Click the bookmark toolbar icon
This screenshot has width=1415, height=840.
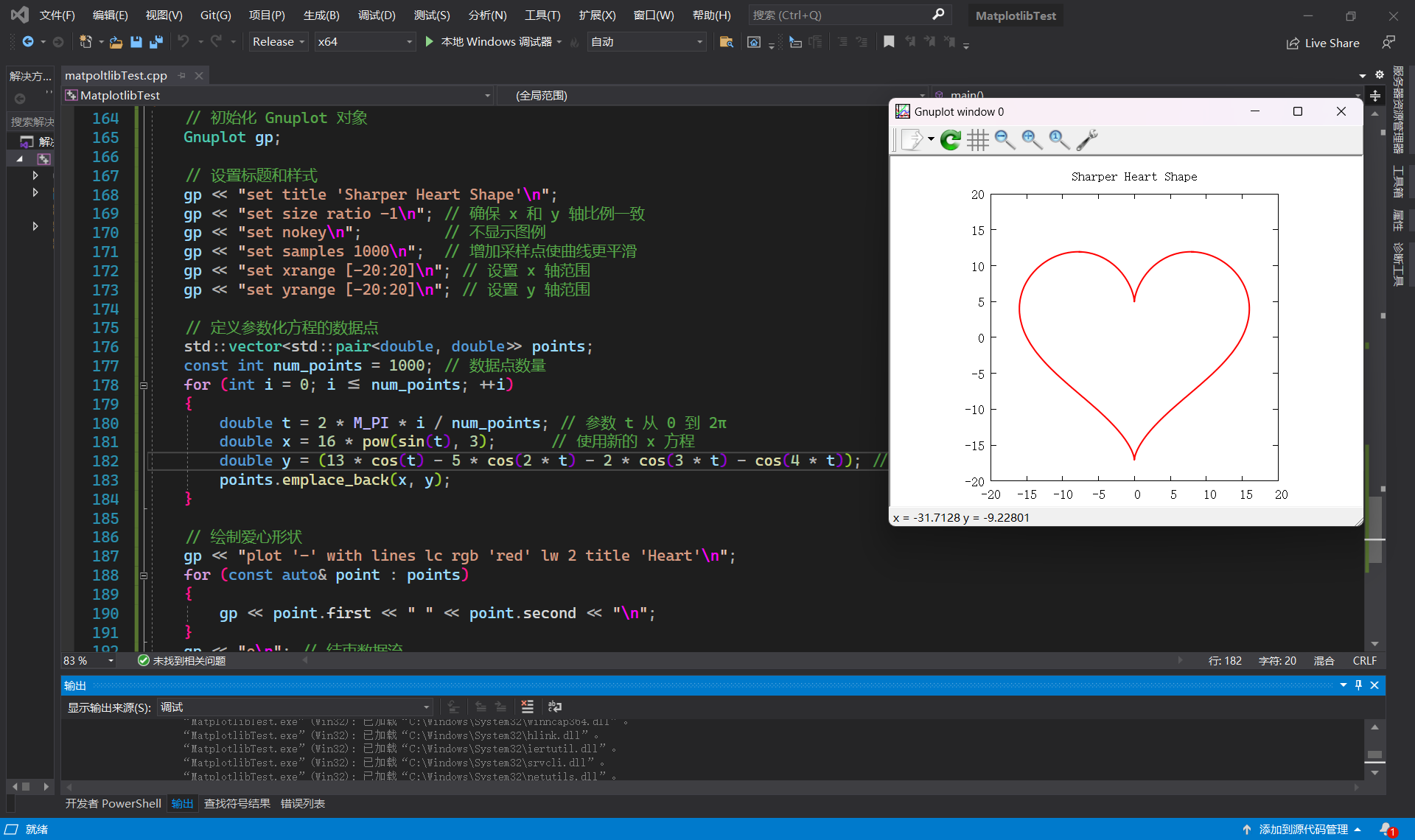[x=889, y=42]
